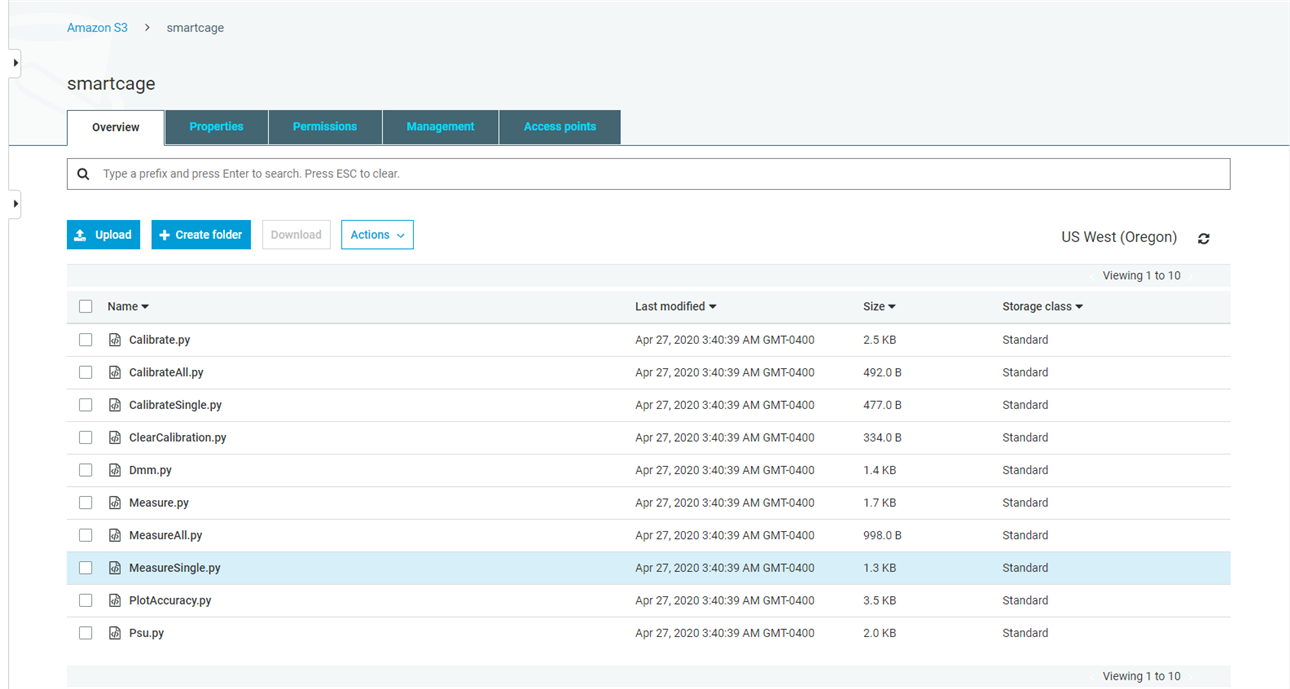Viewport: 1290px width, 689px height.
Task: Click the file icon beside Dmm.py
Action: tap(115, 470)
